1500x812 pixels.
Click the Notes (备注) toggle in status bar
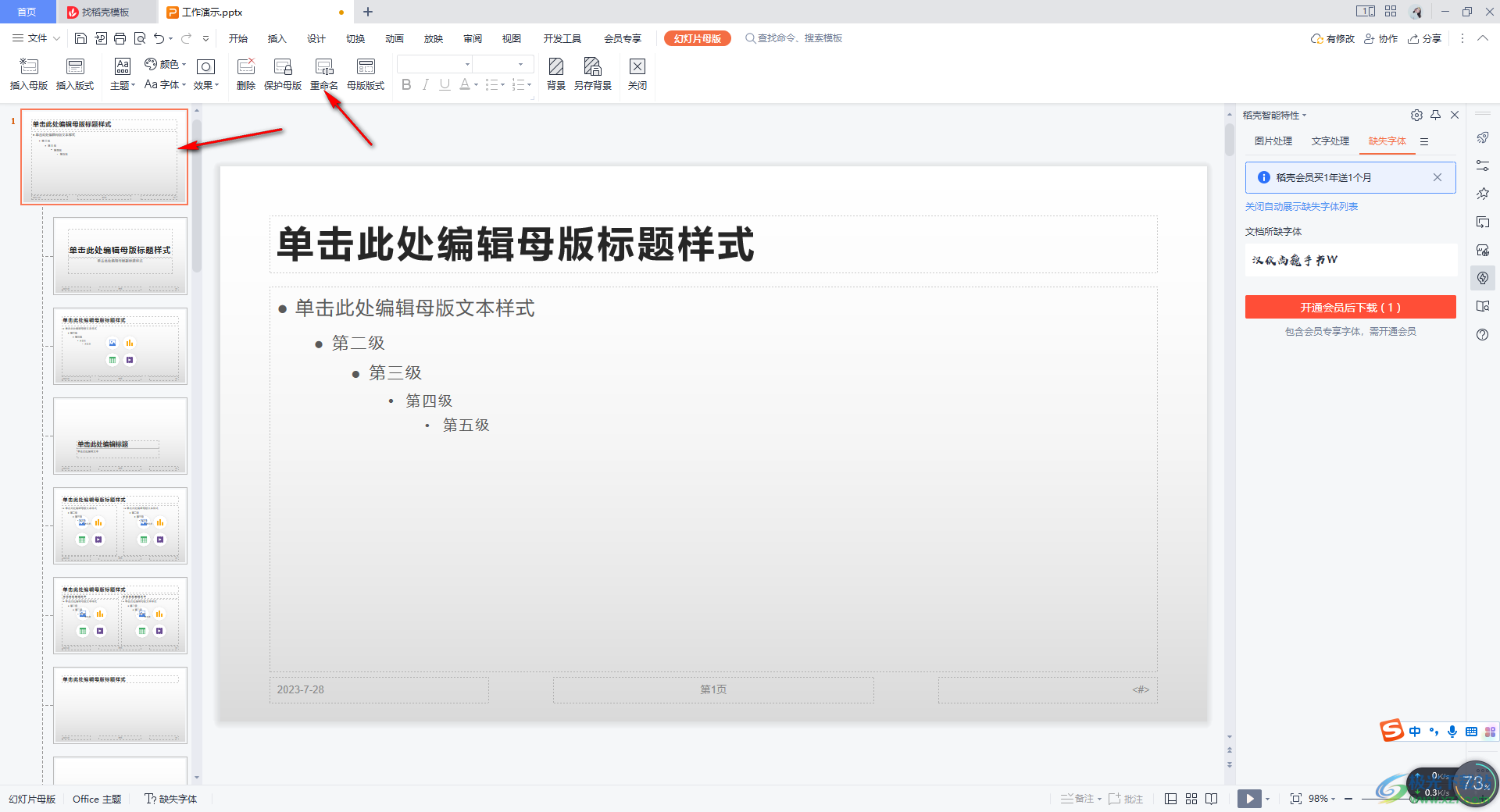pos(1081,799)
